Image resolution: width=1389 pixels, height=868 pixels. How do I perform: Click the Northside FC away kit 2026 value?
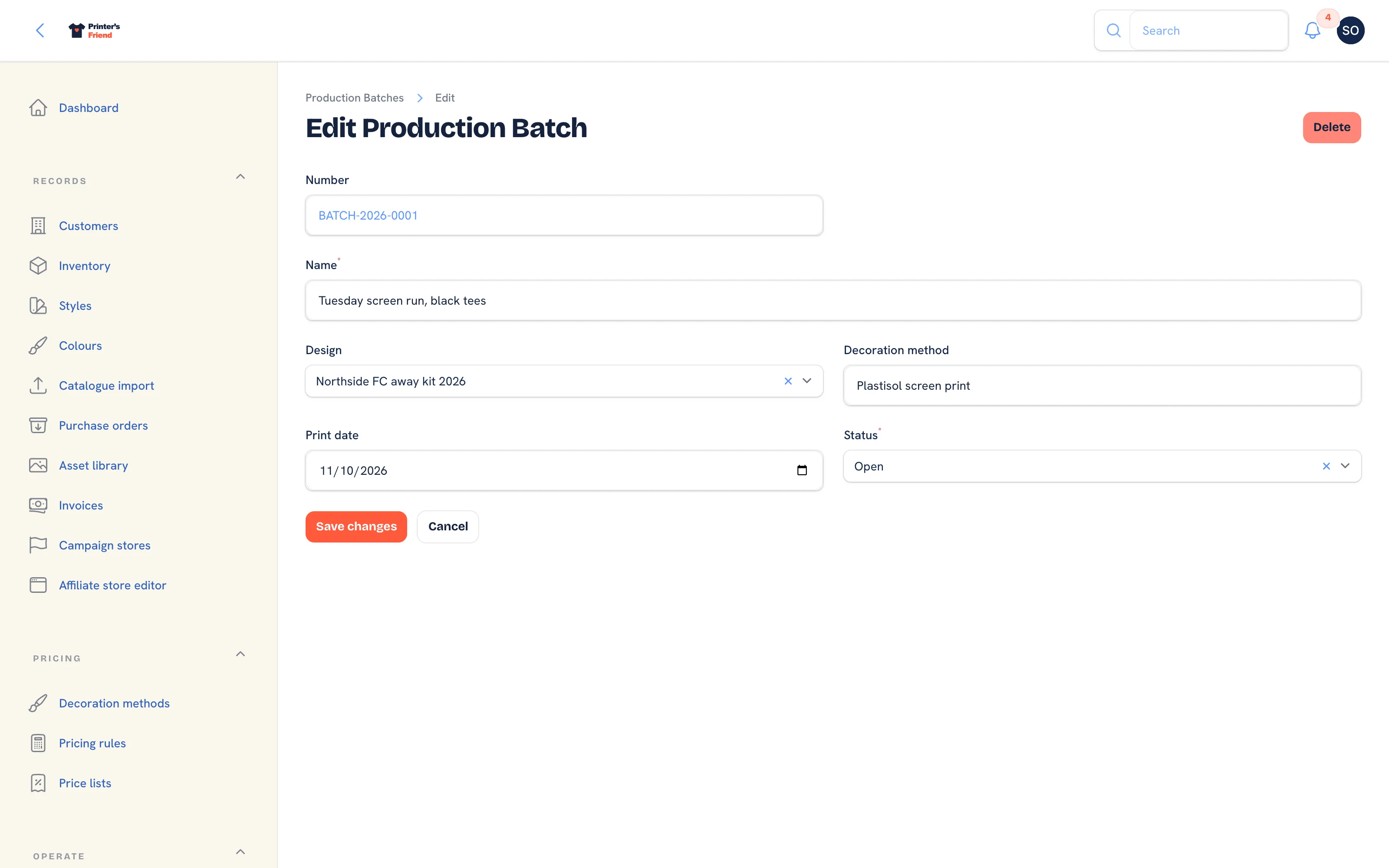point(390,381)
